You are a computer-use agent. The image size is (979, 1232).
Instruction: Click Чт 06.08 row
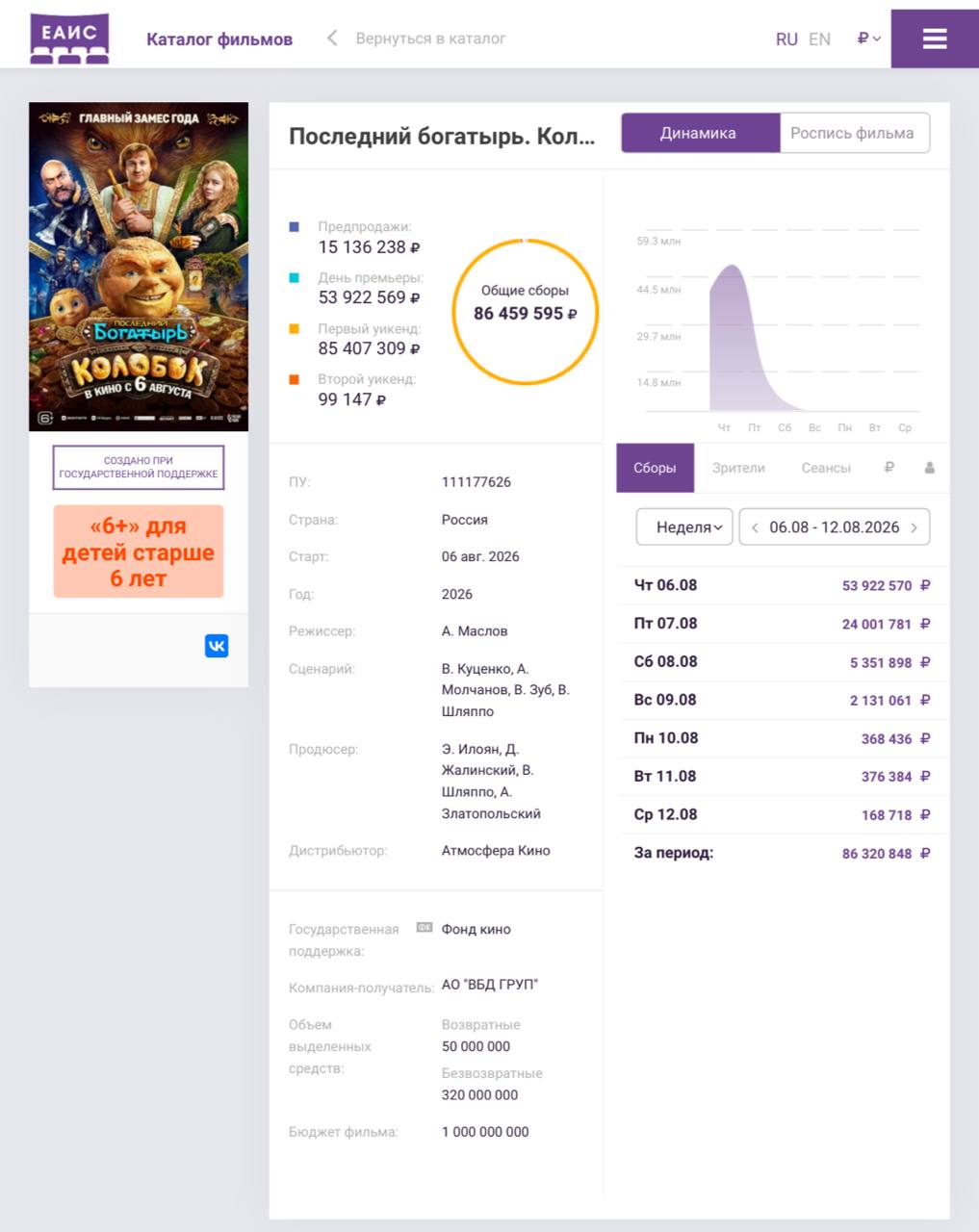[782, 585]
